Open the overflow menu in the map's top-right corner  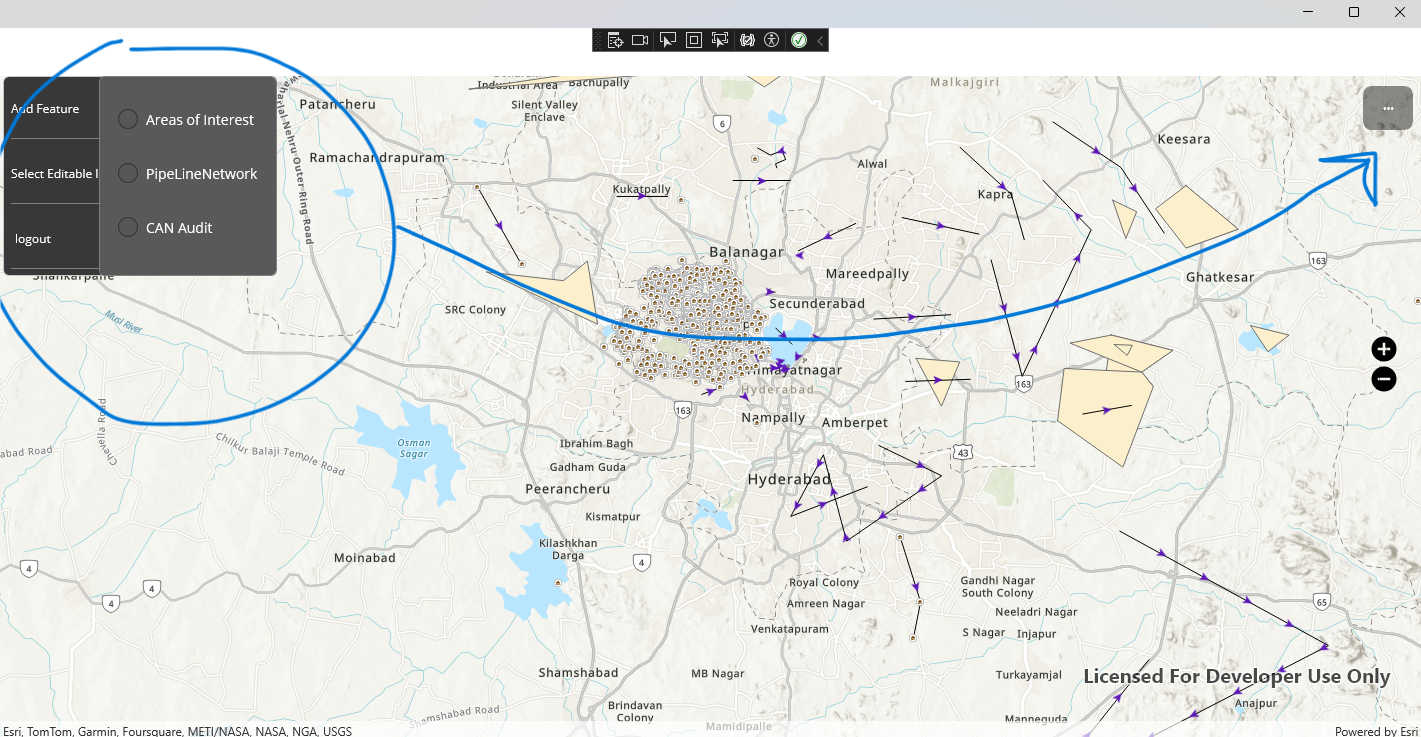pos(1387,107)
